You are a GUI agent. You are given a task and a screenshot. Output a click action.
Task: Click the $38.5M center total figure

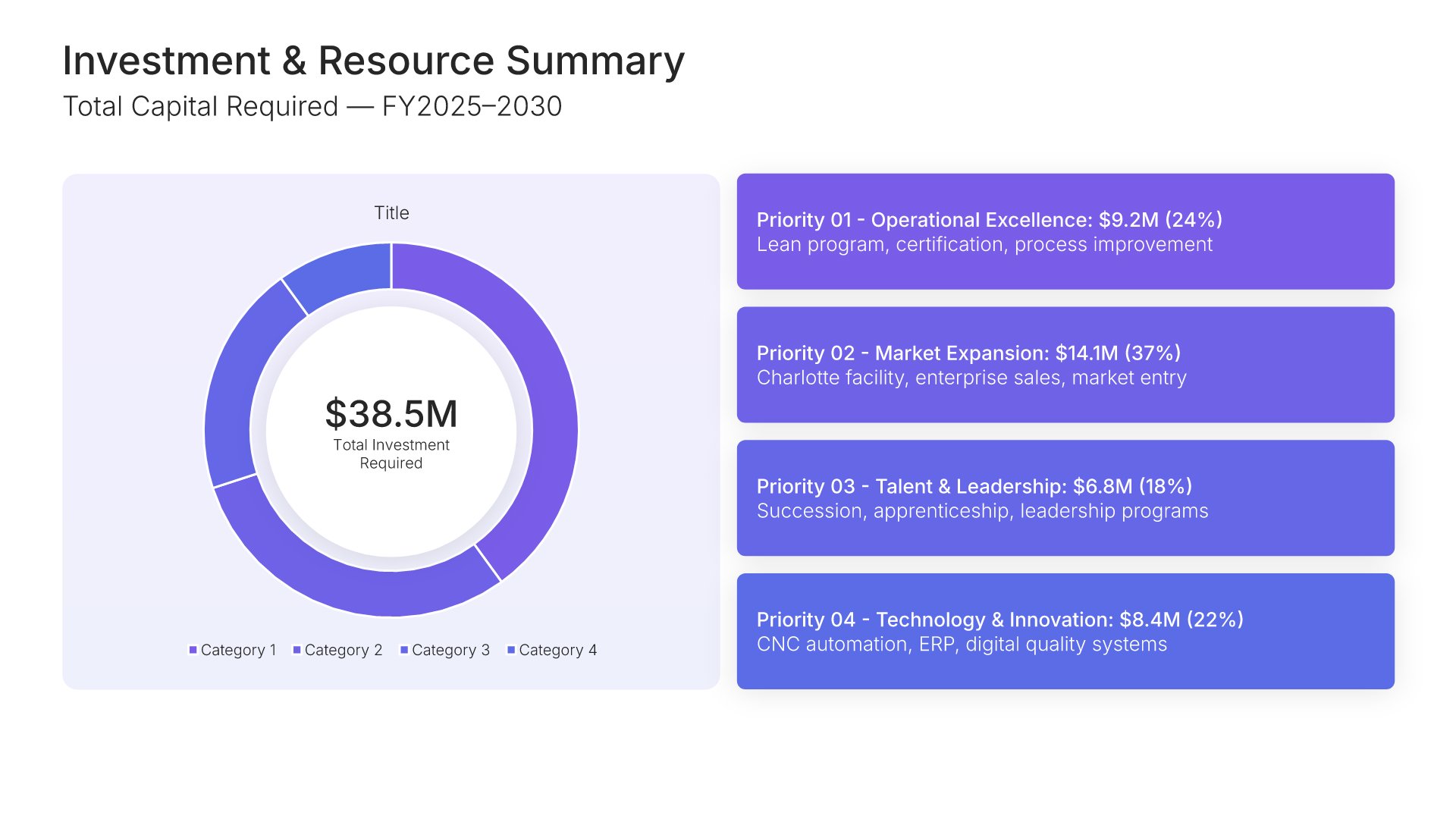coord(391,414)
